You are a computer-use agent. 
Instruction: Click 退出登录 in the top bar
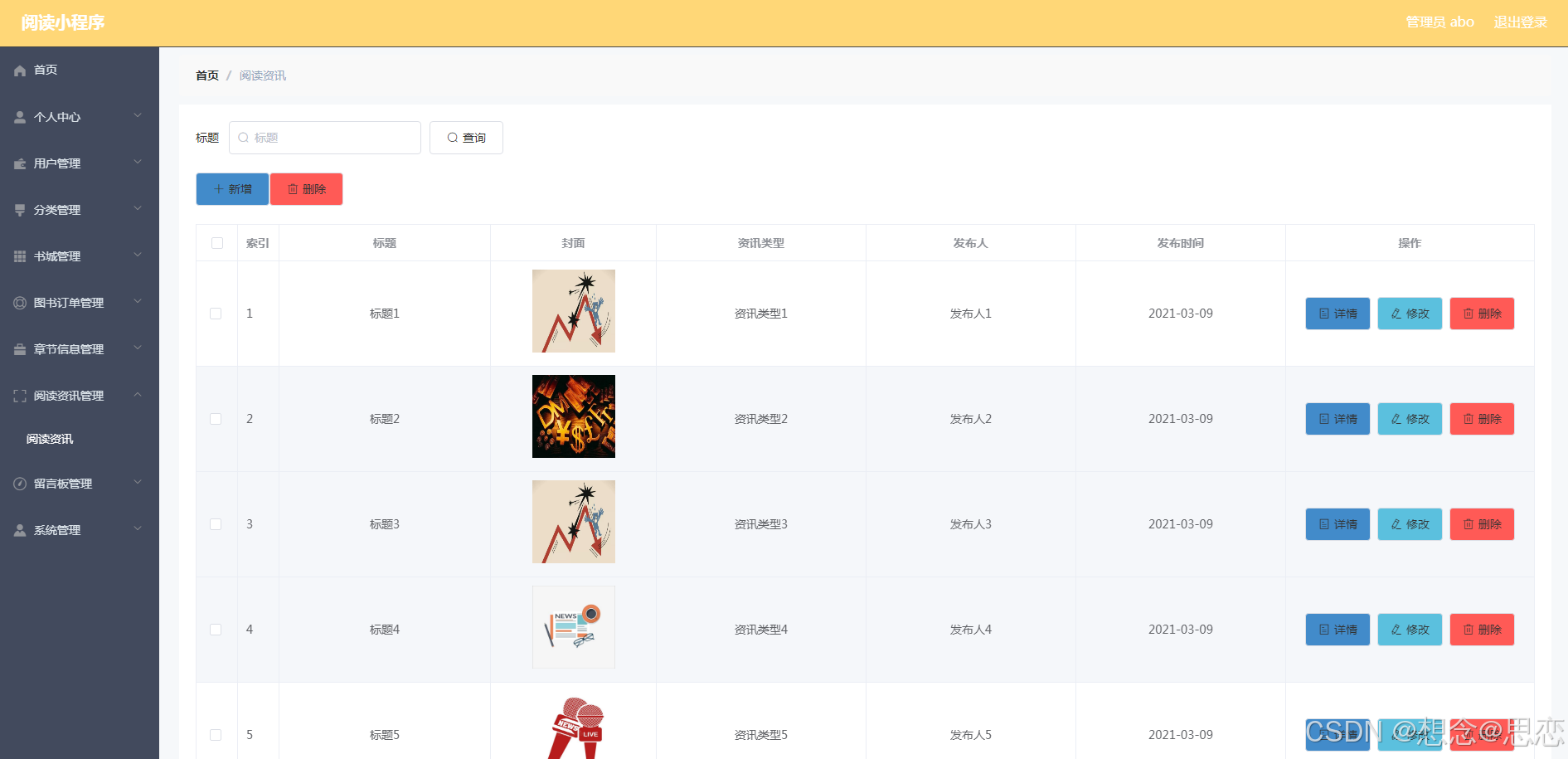tap(1521, 22)
